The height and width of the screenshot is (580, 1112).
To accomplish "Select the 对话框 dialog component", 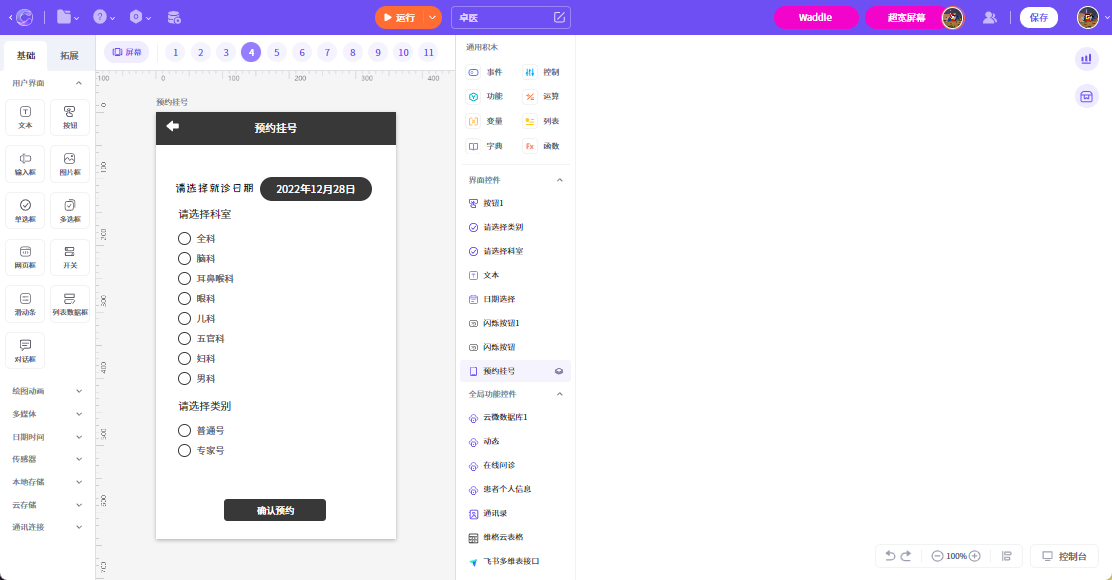I will (x=25, y=351).
